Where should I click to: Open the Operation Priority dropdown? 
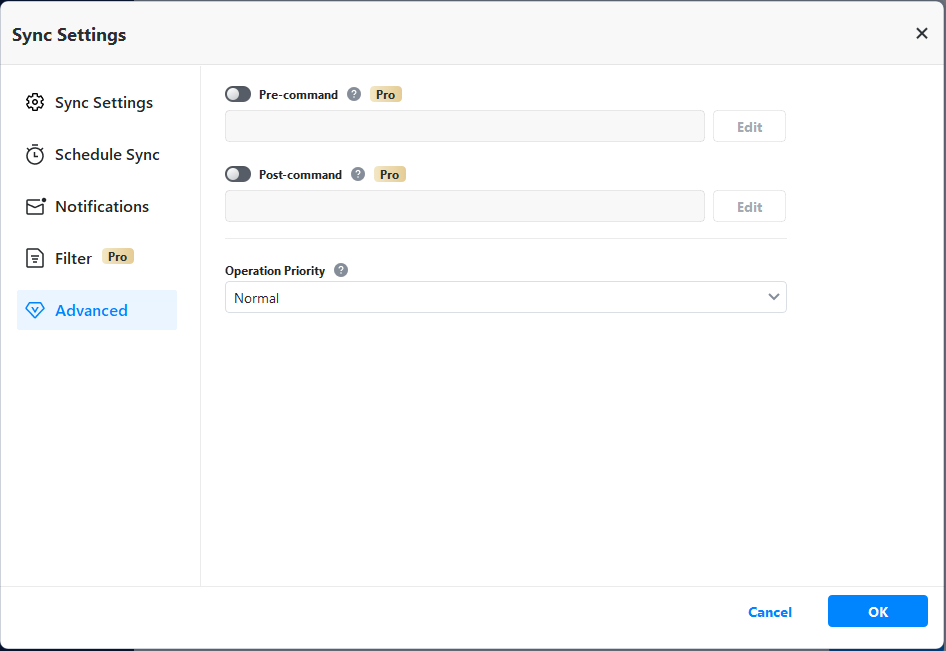pyautogui.click(x=505, y=298)
